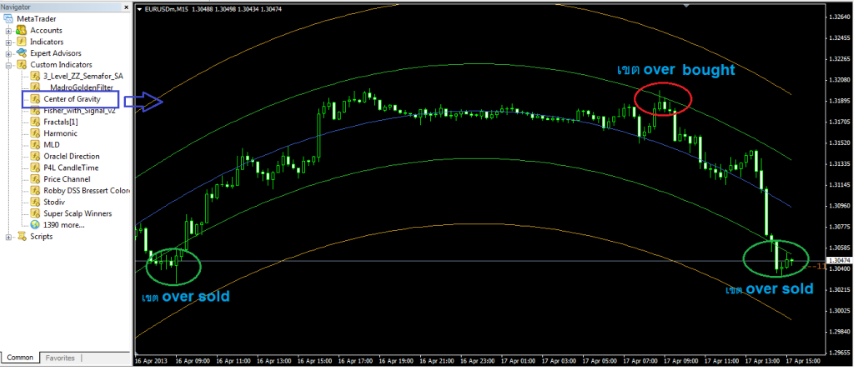The height and width of the screenshot is (367, 854).
Task: Select Center of Gravity indicator
Action: (x=72, y=99)
